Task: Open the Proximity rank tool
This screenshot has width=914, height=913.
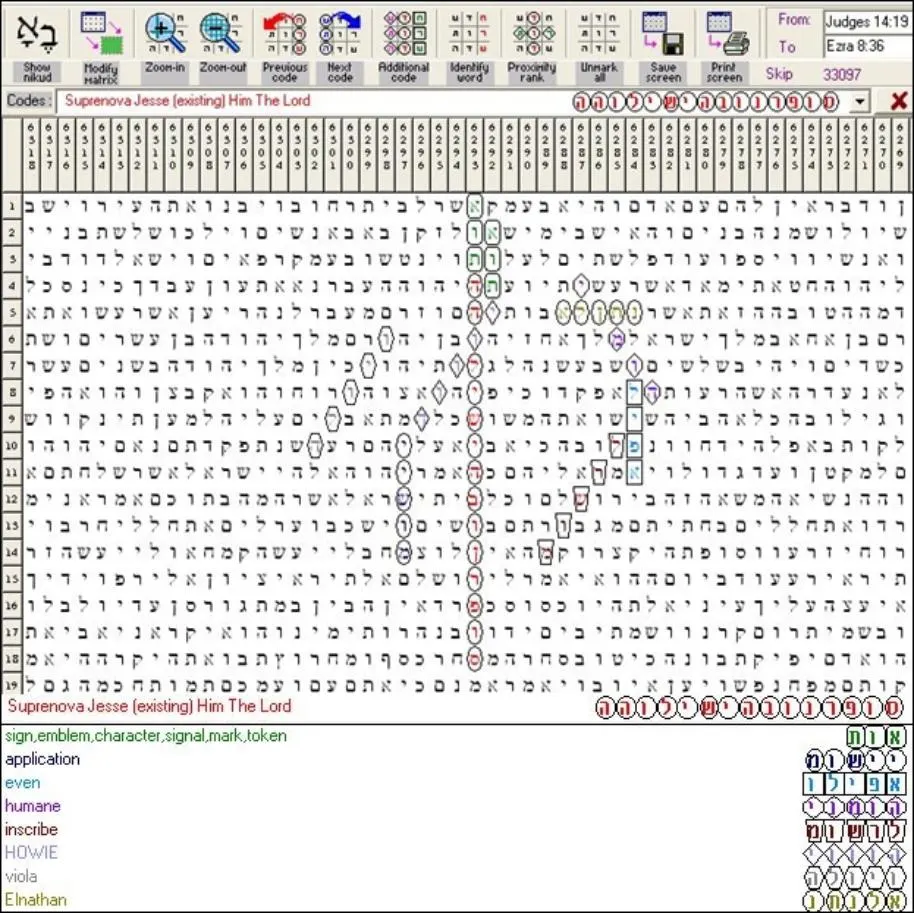Action: coord(532,33)
